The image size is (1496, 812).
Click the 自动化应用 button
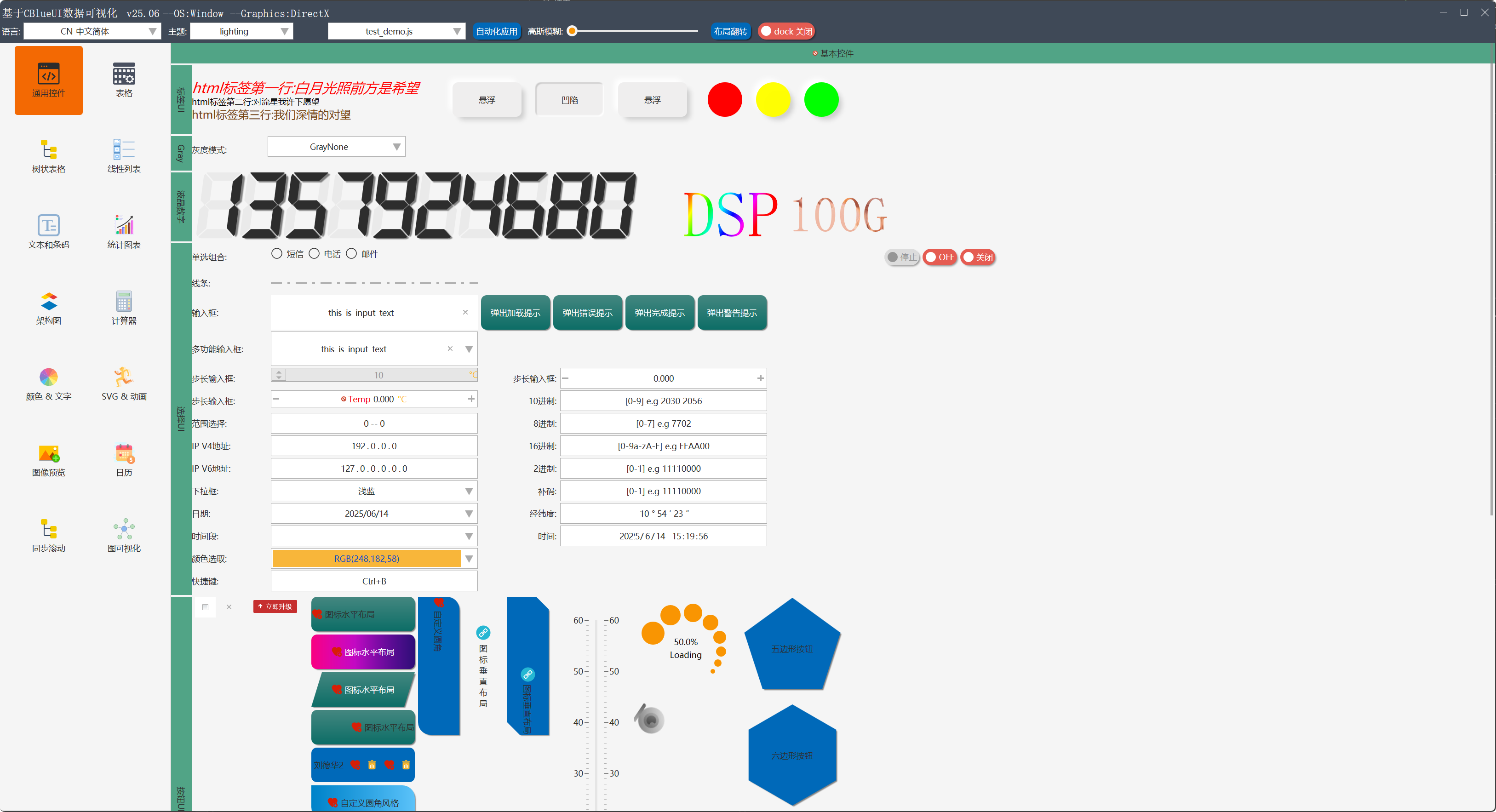[496, 31]
